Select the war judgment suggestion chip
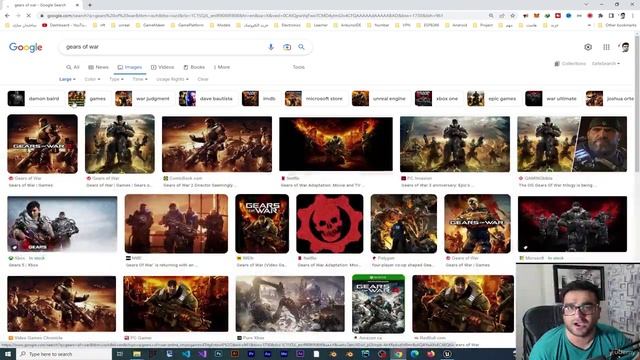Screen dimensions: 640x360 coord(142,99)
